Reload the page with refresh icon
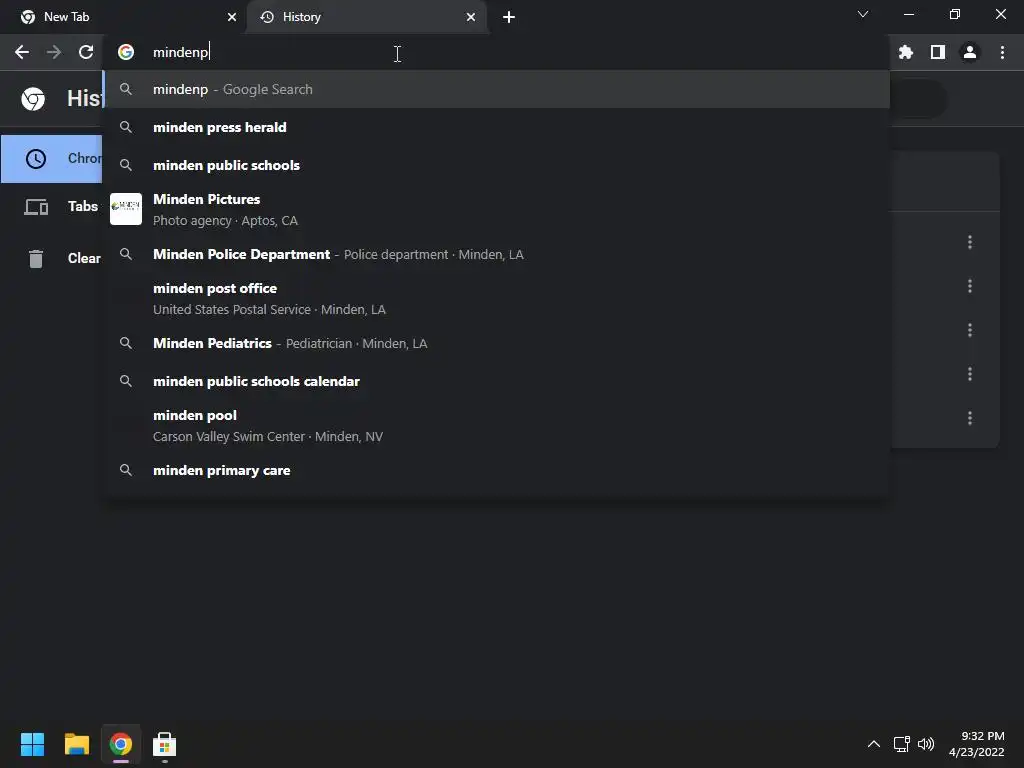 click(x=86, y=52)
